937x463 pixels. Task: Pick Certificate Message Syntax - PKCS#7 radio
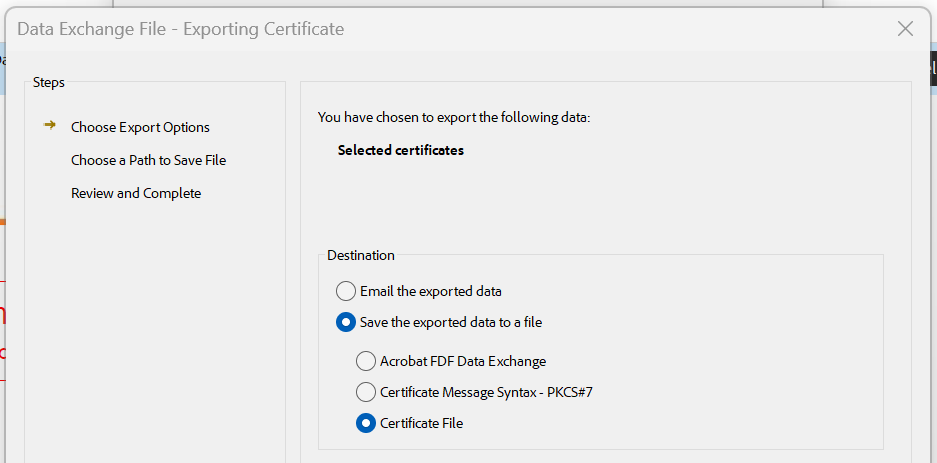pyautogui.click(x=366, y=392)
